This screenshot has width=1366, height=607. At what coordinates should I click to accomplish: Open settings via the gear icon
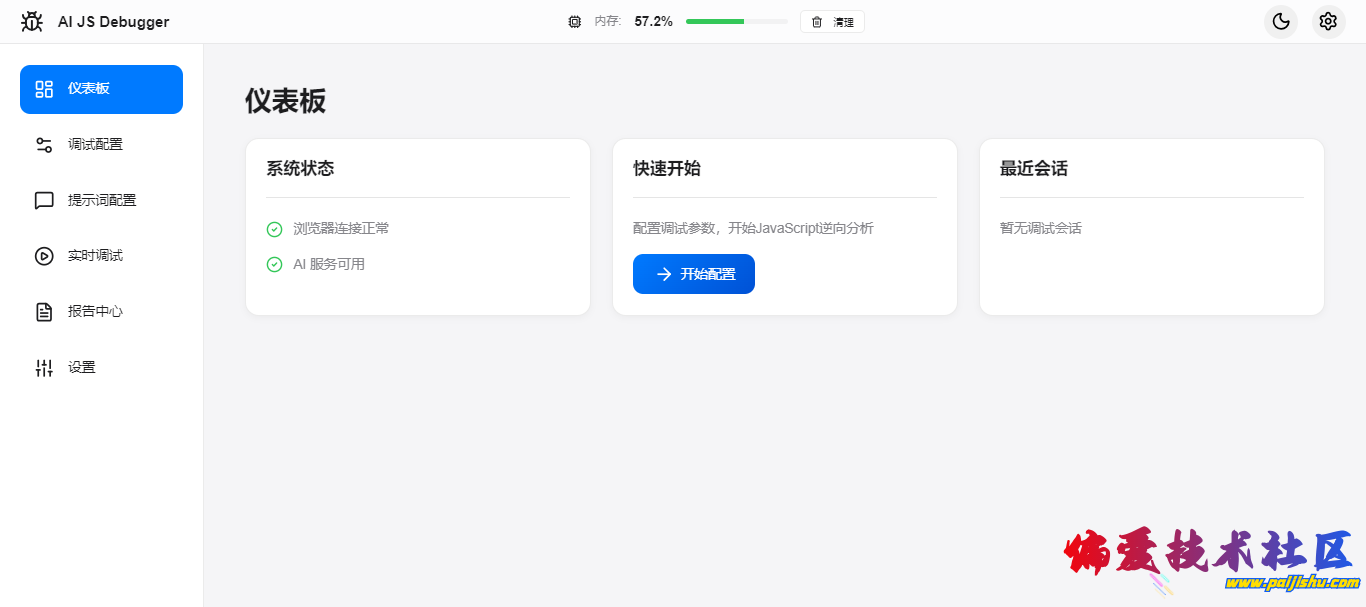tap(1328, 21)
